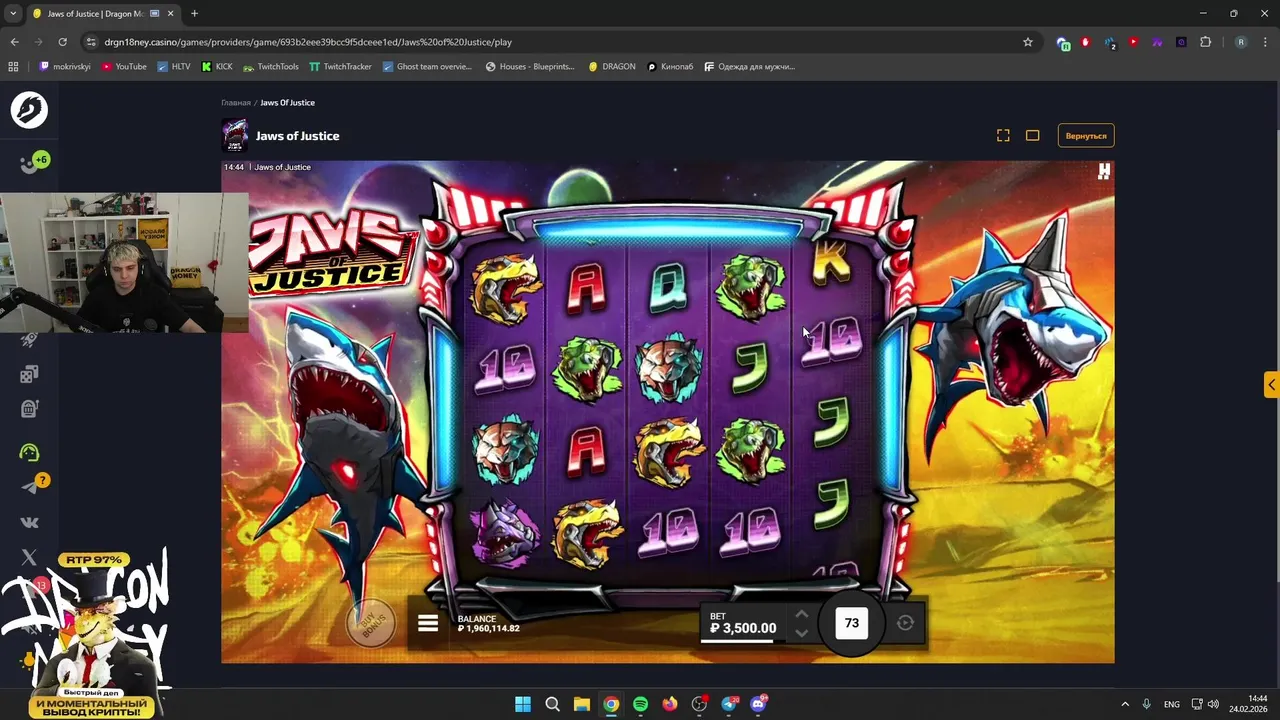The width and height of the screenshot is (1280, 720).
Task: Open the Chrome extensions puzzle icon
Action: tap(1205, 42)
